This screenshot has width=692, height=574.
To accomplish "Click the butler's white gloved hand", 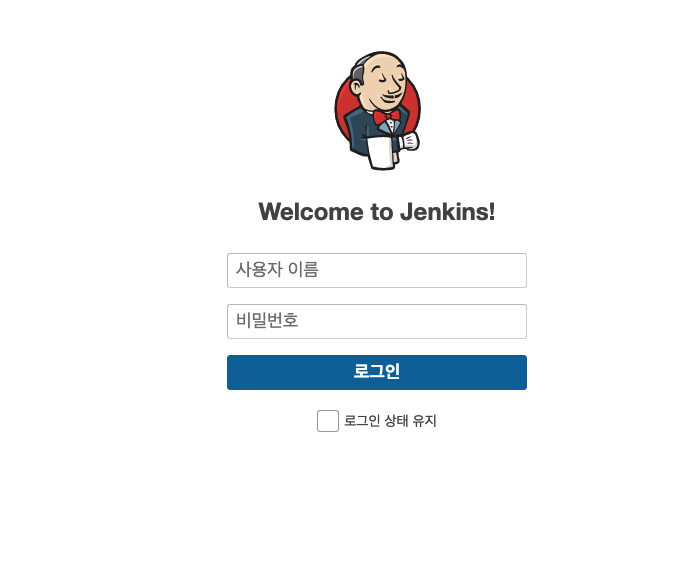I will click(x=409, y=141).
